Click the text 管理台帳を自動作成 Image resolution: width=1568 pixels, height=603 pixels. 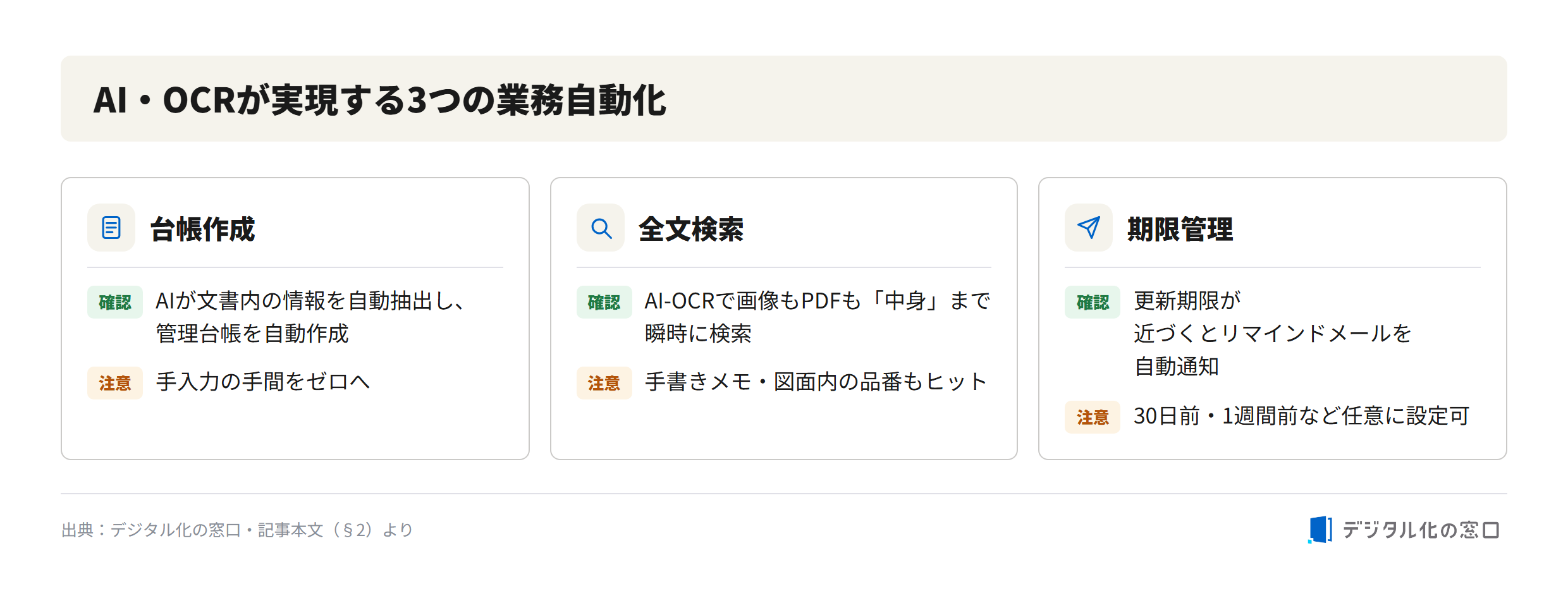point(252,334)
